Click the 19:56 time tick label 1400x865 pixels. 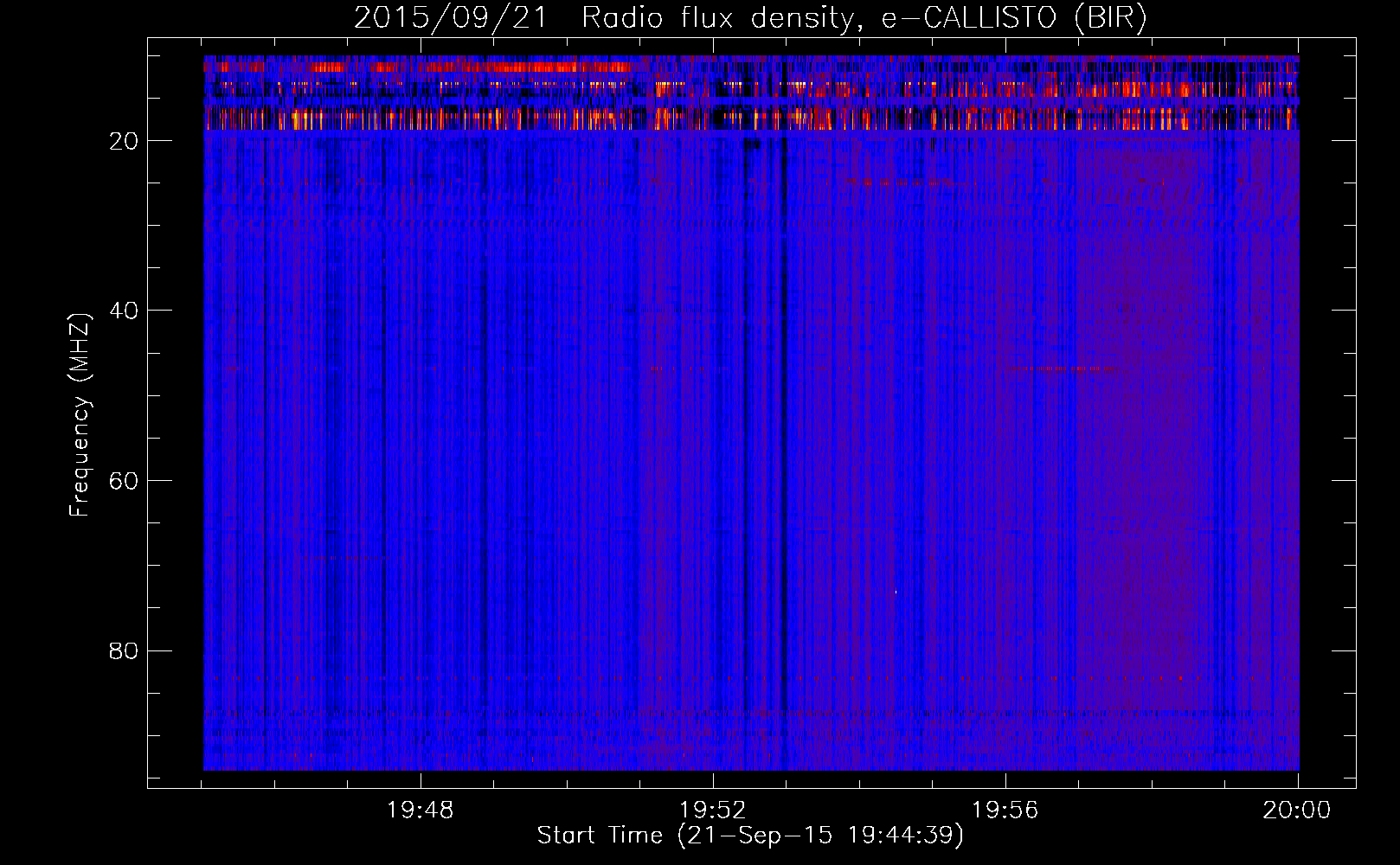pos(1005,811)
